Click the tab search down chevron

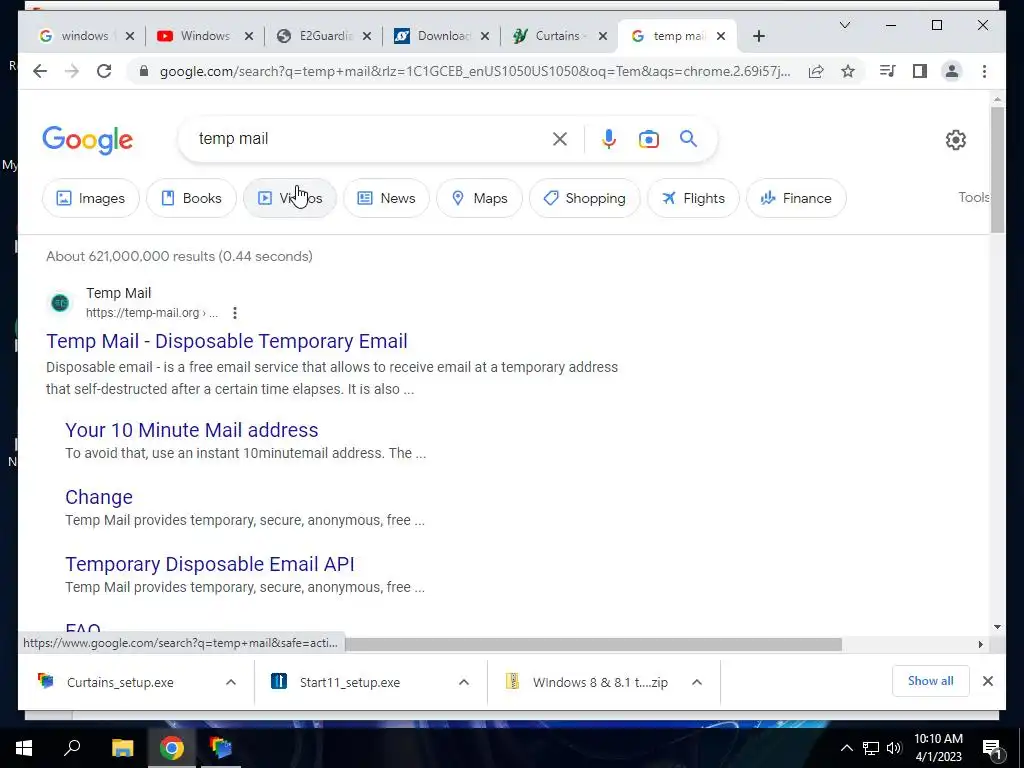[844, 25]
